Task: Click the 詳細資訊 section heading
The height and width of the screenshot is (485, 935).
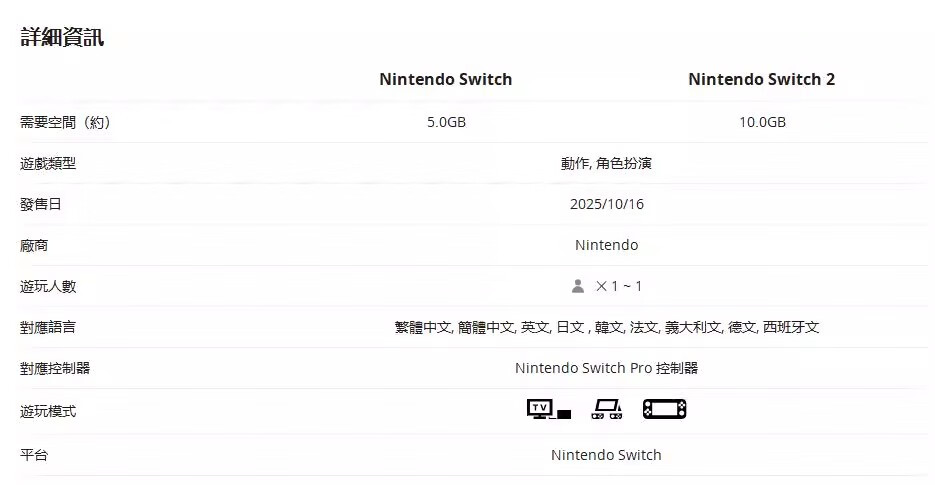Action: (62, 38)
